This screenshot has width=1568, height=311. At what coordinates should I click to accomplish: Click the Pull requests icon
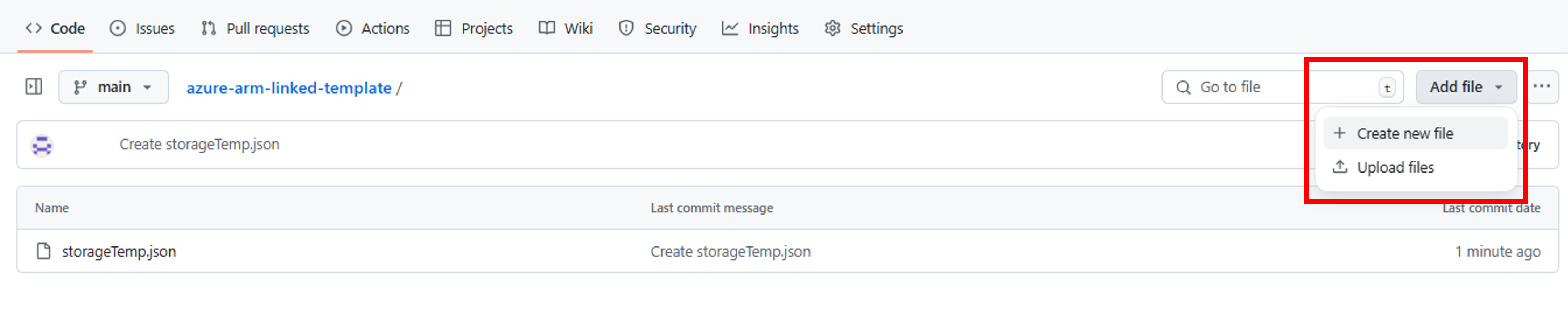pyautogui.click(x=207, y=28)
